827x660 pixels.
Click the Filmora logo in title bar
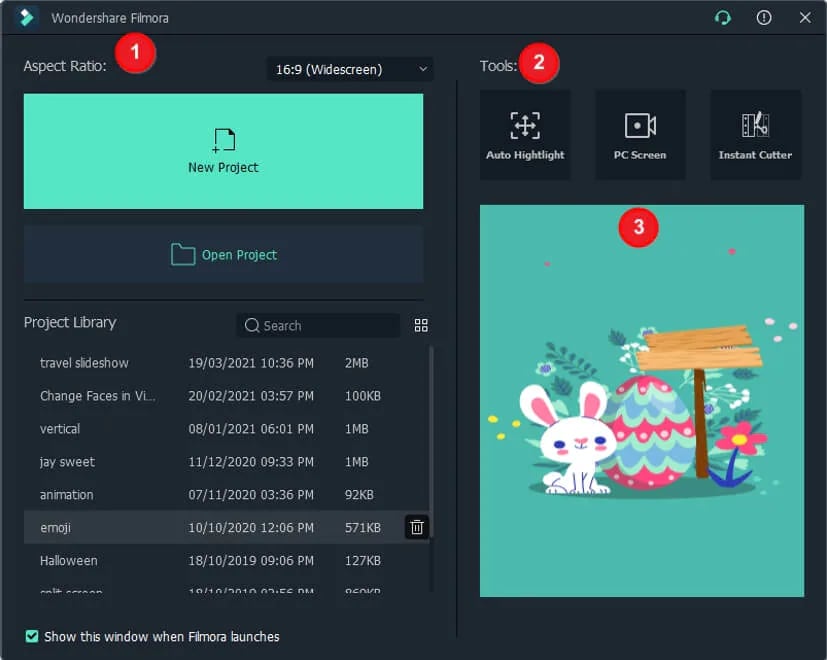[x=26, y=18]
